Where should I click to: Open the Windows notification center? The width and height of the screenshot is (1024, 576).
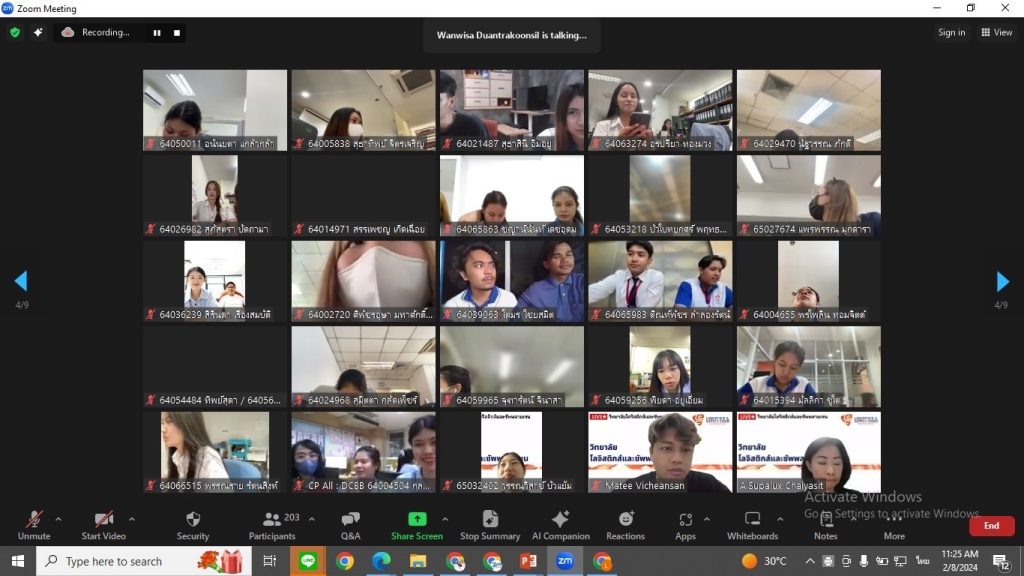click(1002, 562)
